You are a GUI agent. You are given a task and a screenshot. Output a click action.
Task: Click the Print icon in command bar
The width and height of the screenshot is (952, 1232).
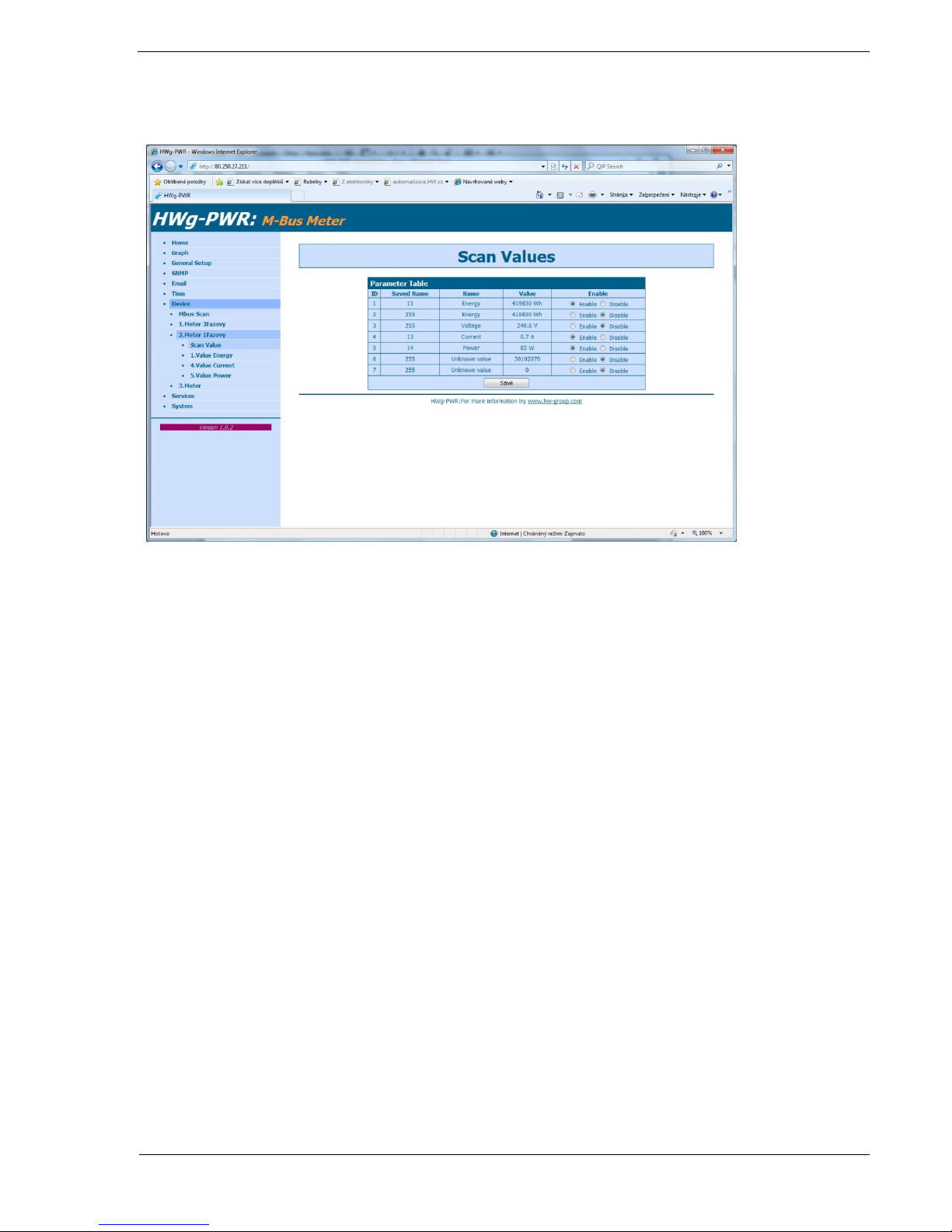592,195
